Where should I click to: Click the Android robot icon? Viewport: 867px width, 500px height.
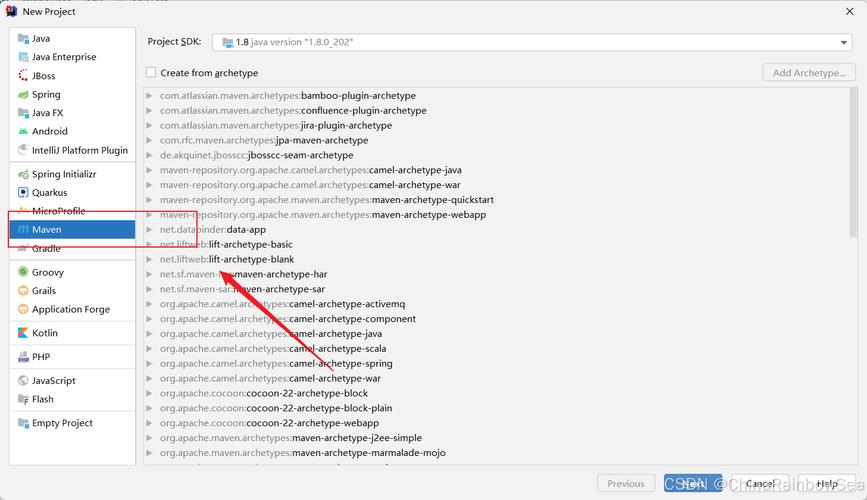click(x=23, y=132)
